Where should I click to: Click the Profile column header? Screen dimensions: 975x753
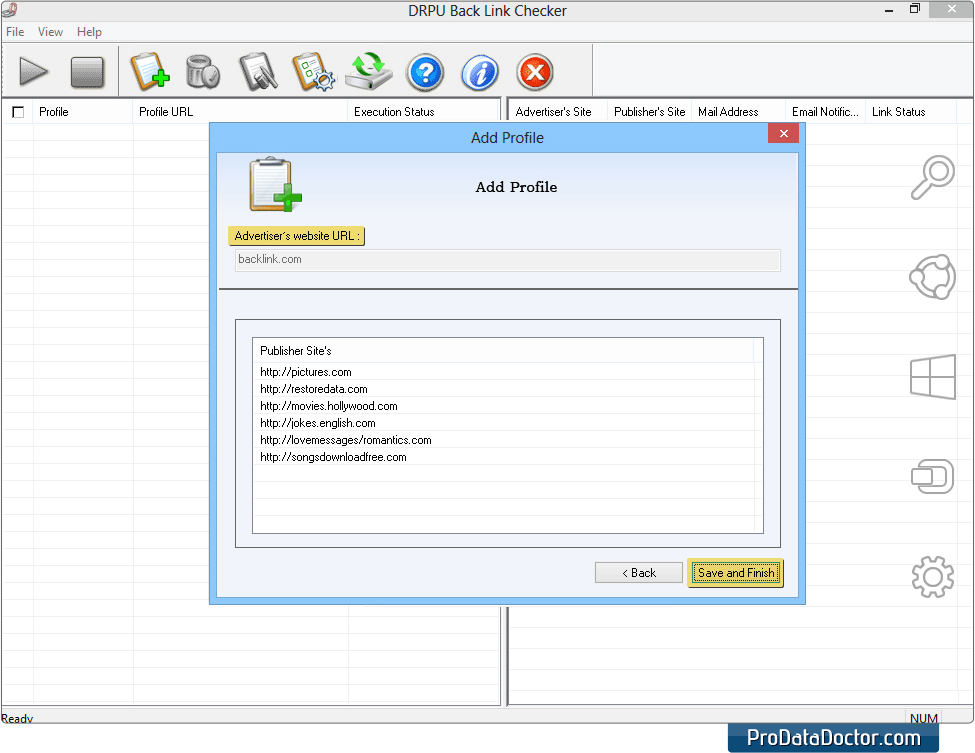83,112
